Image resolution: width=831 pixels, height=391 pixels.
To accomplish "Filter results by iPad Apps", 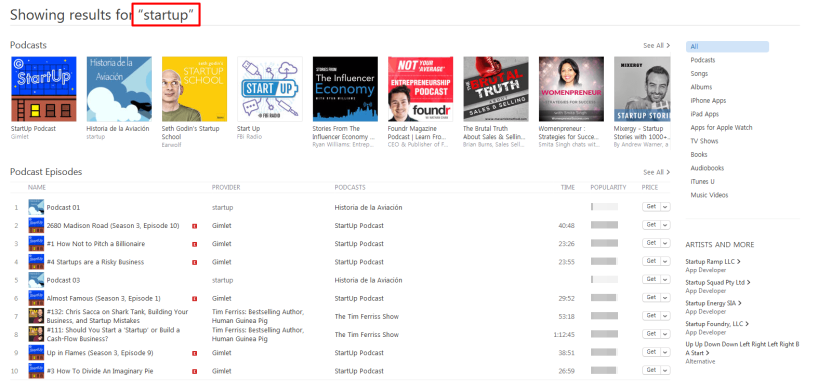I will click(704, 114).
